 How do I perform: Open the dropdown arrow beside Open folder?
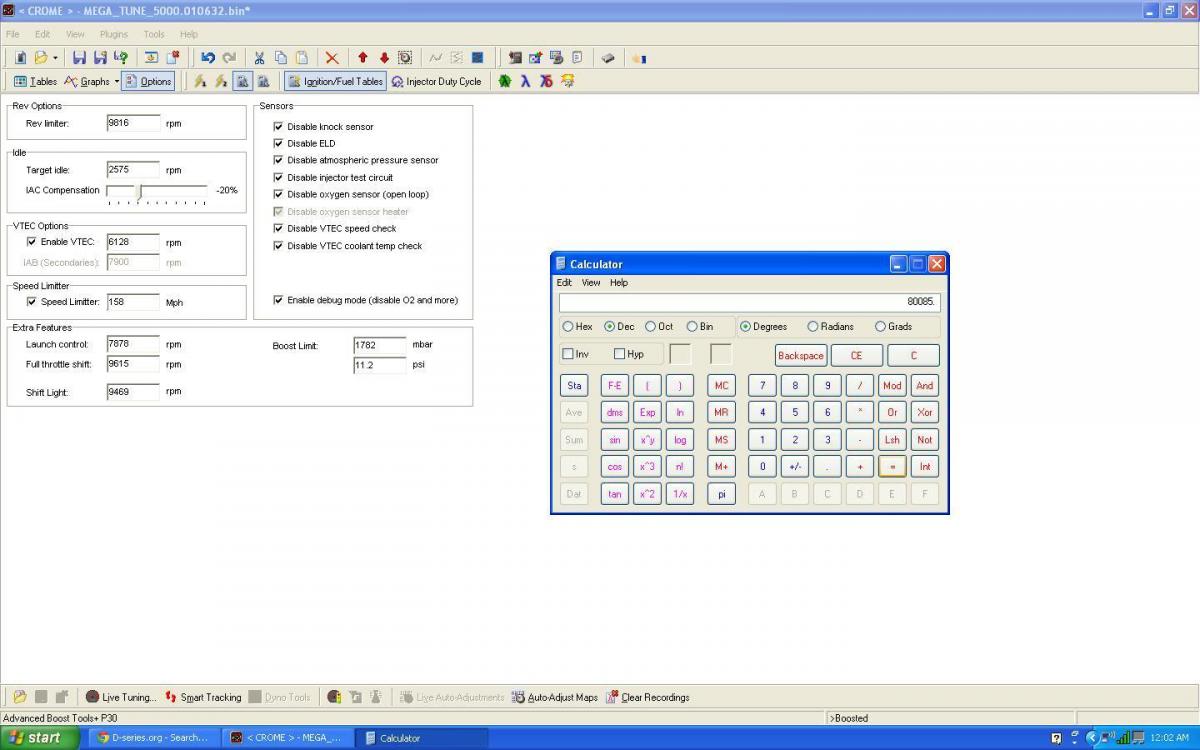pos(55,58)
